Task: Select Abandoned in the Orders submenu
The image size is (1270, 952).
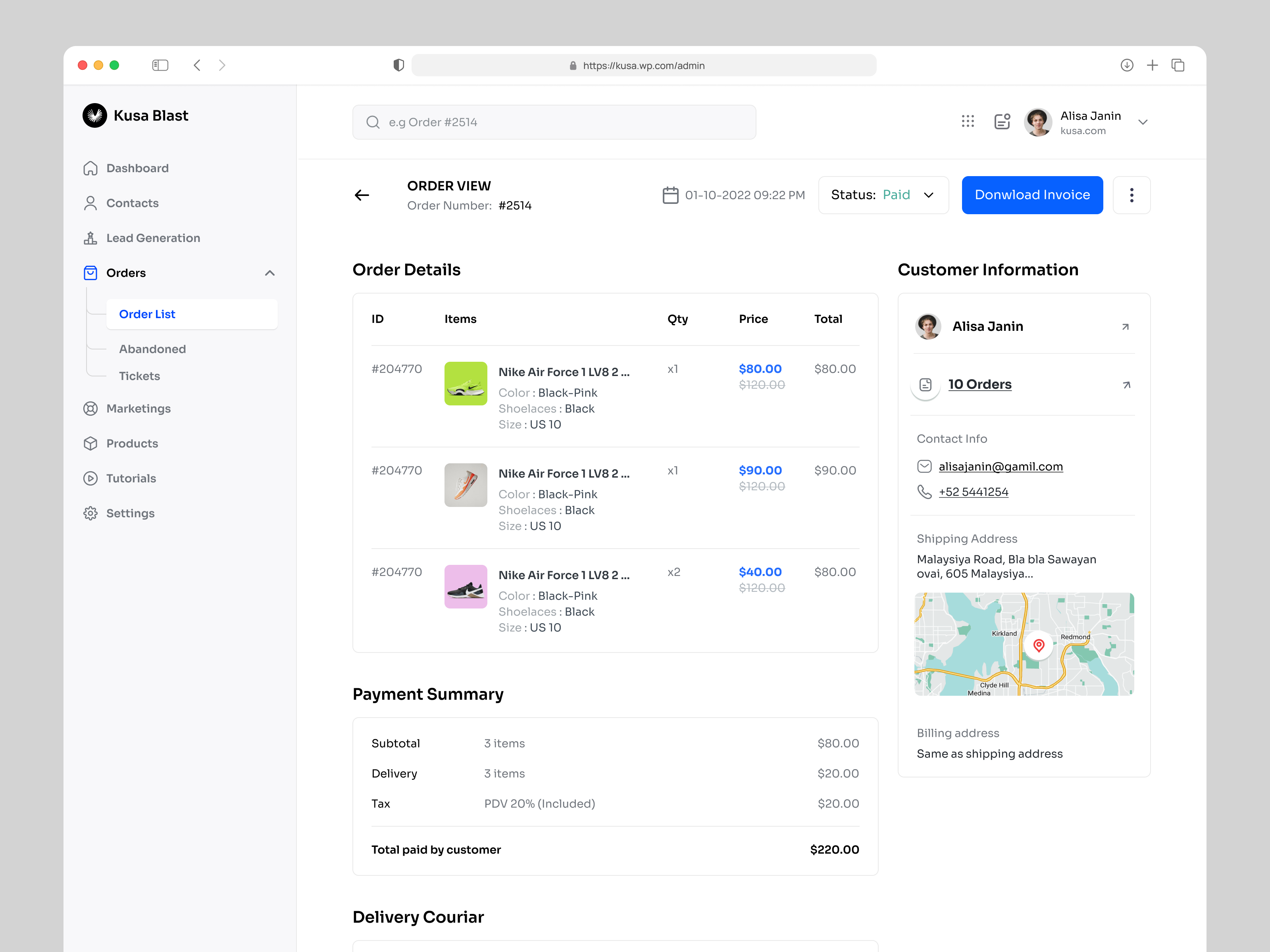Action: tap(152, 348)
